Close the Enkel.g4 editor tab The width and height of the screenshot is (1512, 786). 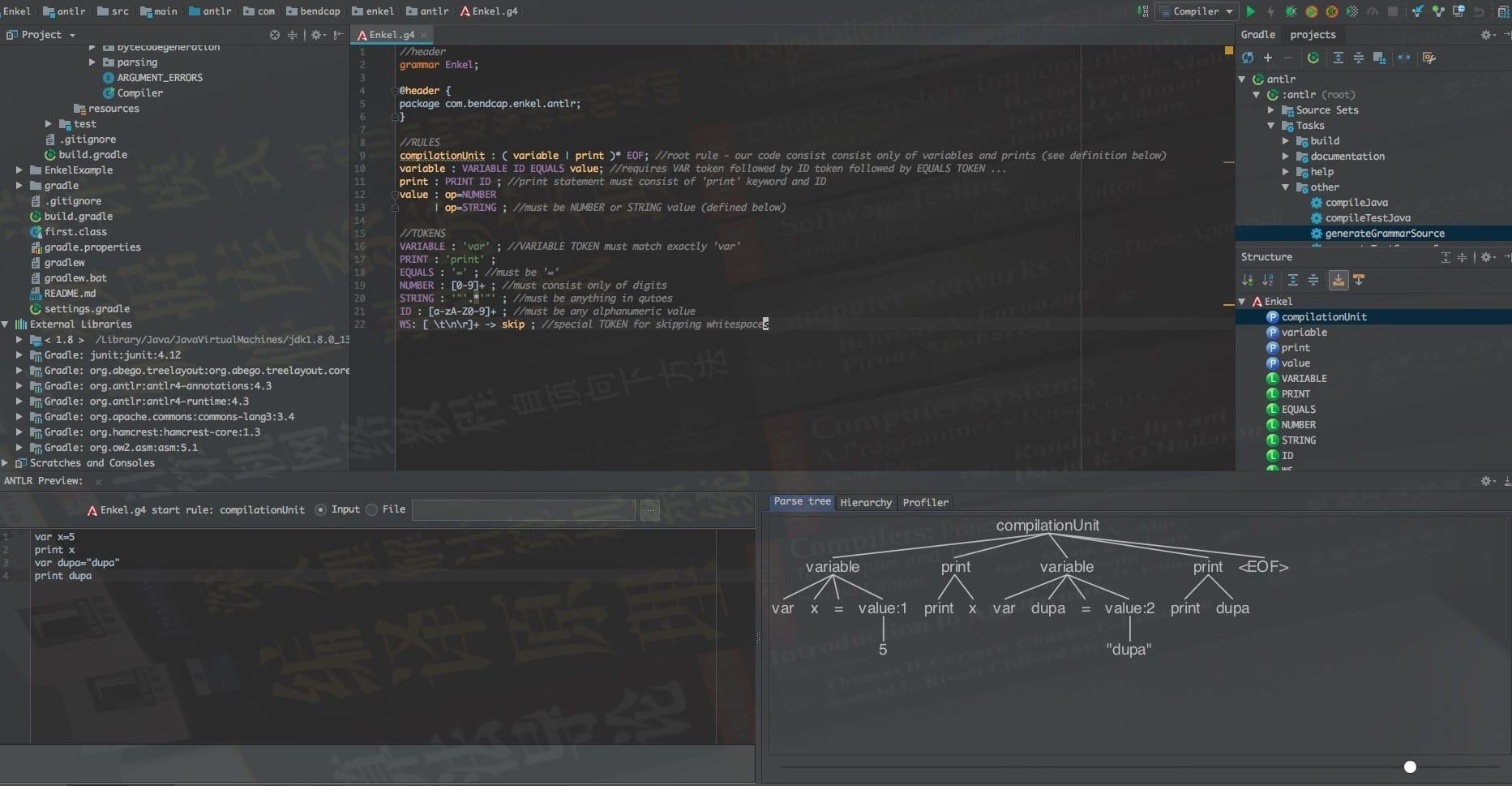pyautogui.click(x=423, y=35)
